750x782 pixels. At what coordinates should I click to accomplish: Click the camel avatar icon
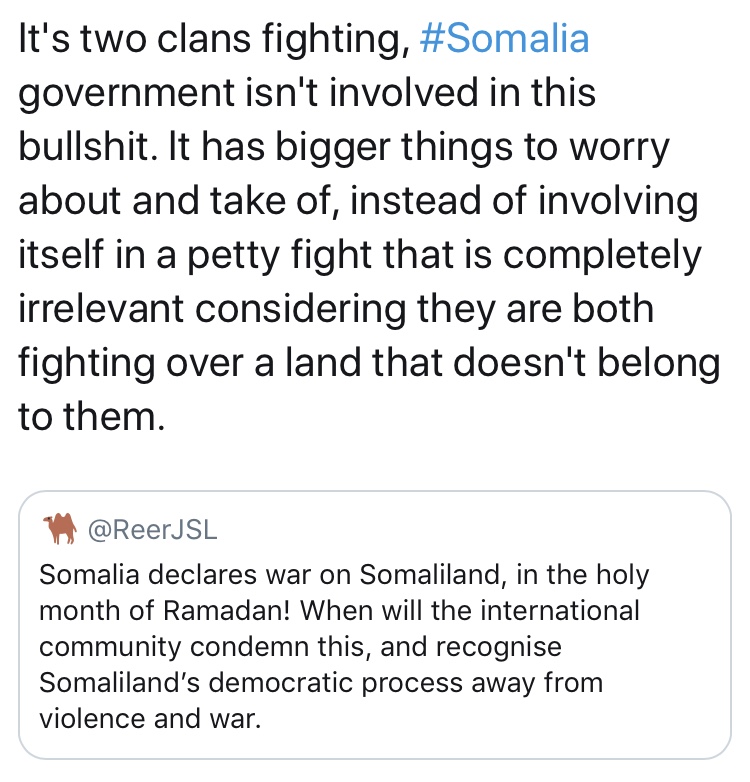click(x=60, y=528)
